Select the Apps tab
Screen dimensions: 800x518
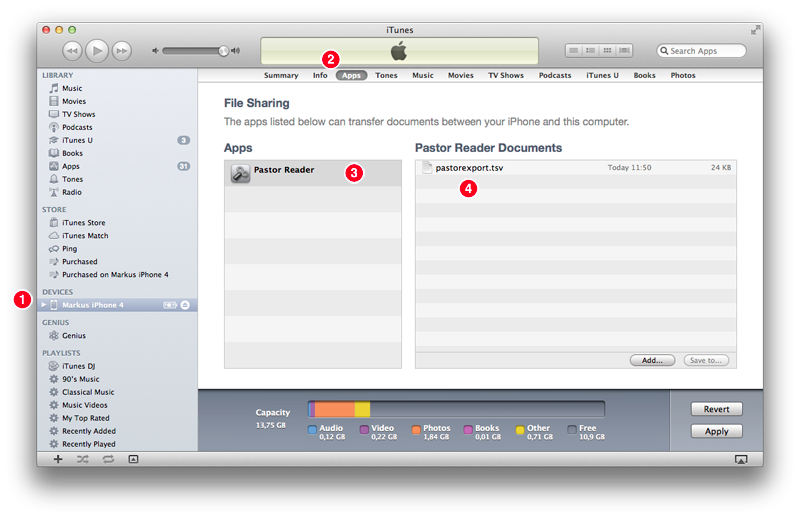[x=351, y=76]
